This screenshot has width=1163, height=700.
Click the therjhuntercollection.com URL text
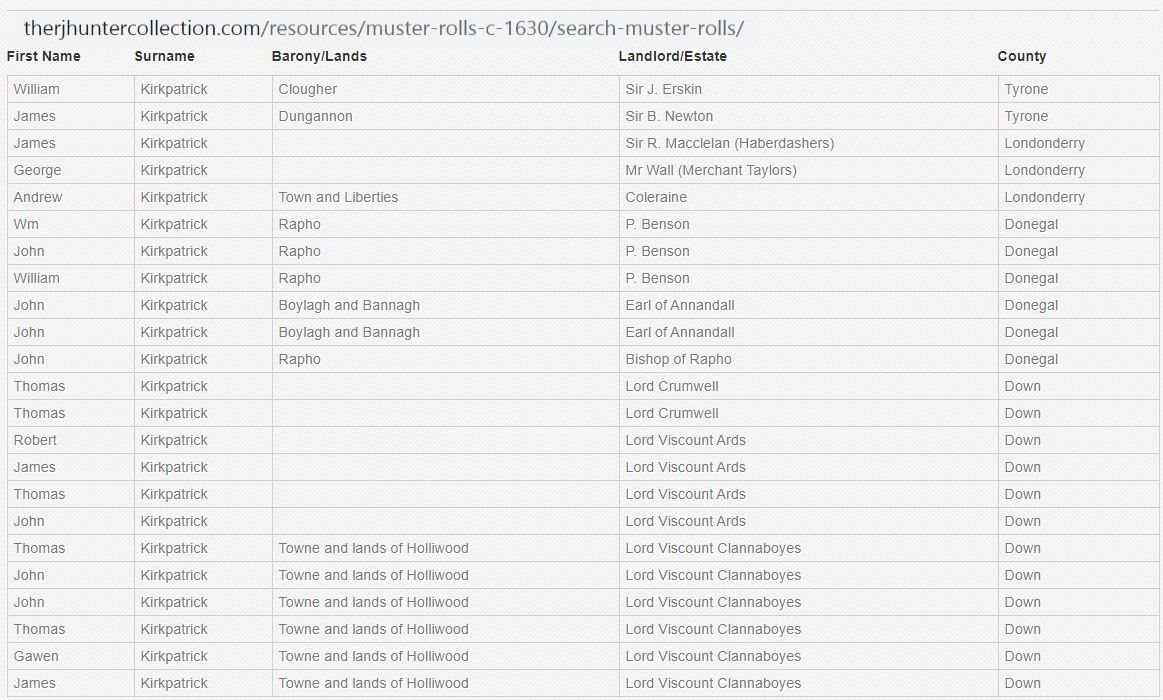point(383,28)
